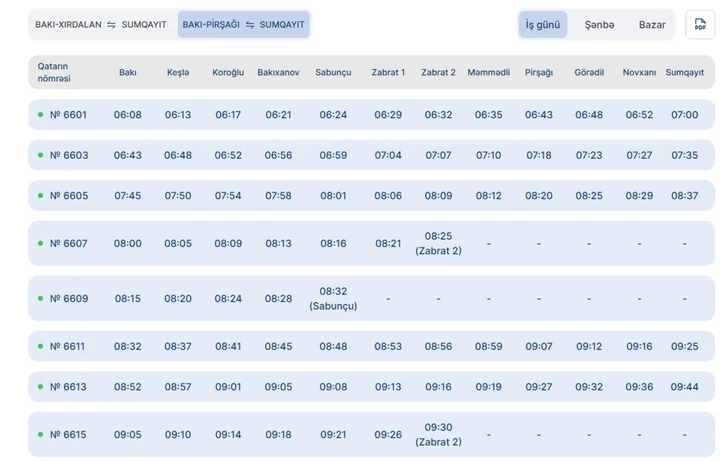This screenshot has height=462, width=728.
Task: Click the Sumqayıt column header
Action: pos(684,72)
